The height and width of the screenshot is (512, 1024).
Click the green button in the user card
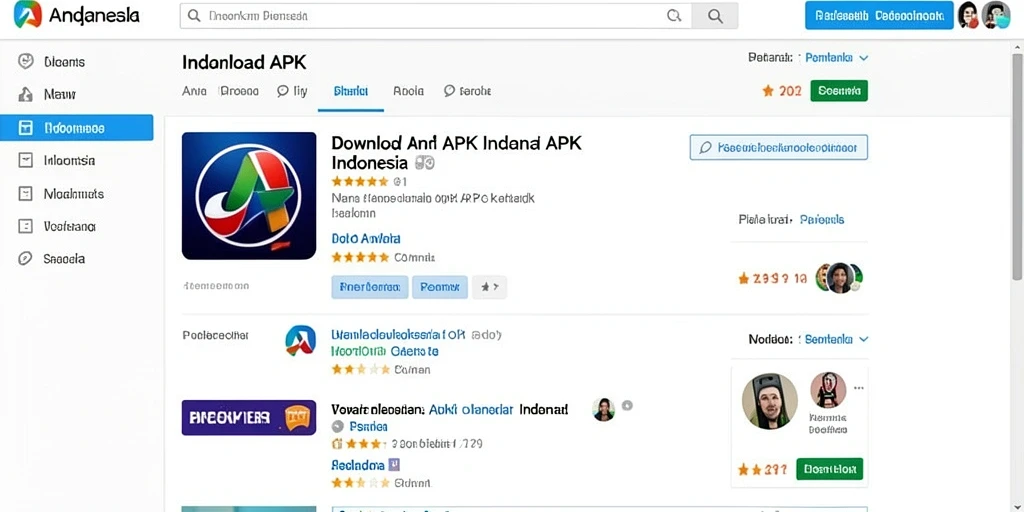pyautogui.click(x=829, y=469)
